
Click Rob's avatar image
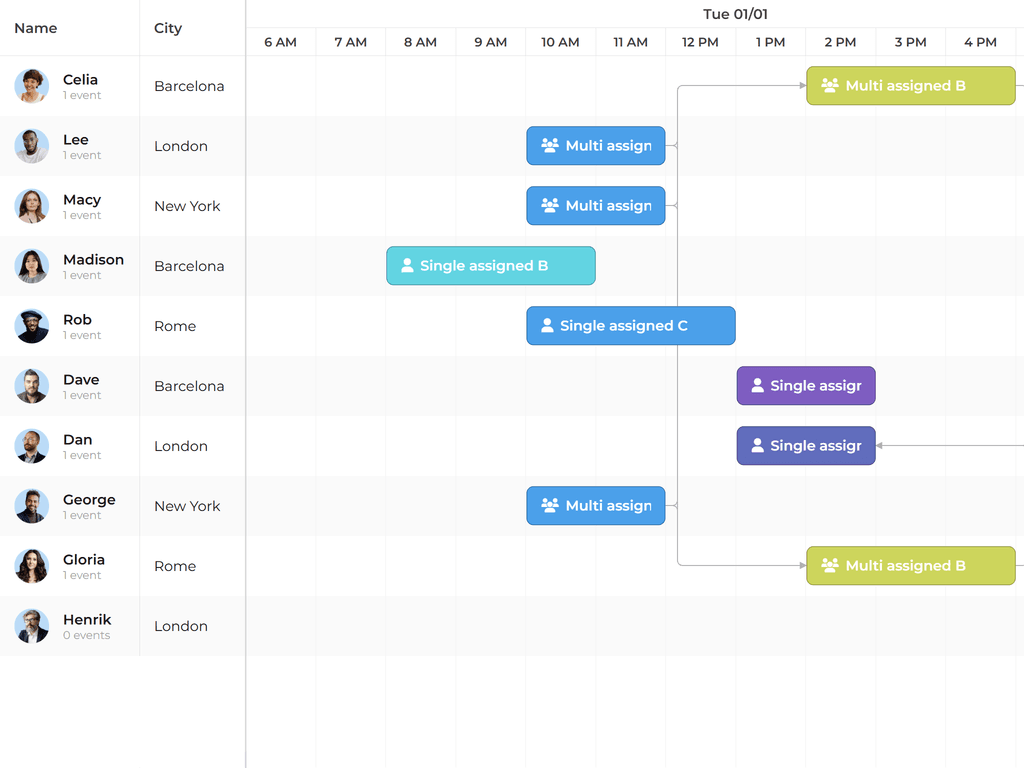(x=31, y=326)
